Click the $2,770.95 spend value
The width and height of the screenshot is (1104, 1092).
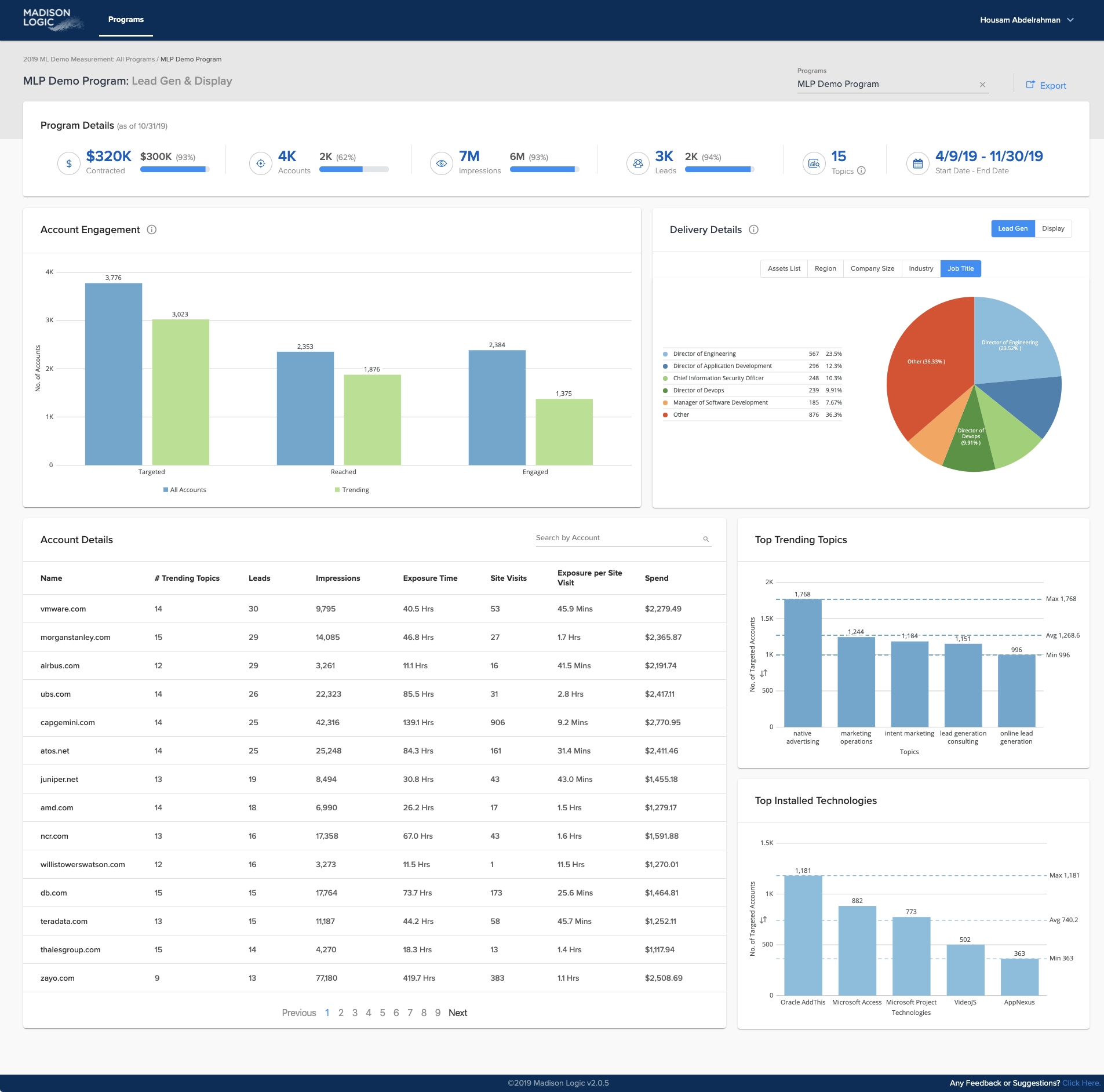[x=662, y=722]
